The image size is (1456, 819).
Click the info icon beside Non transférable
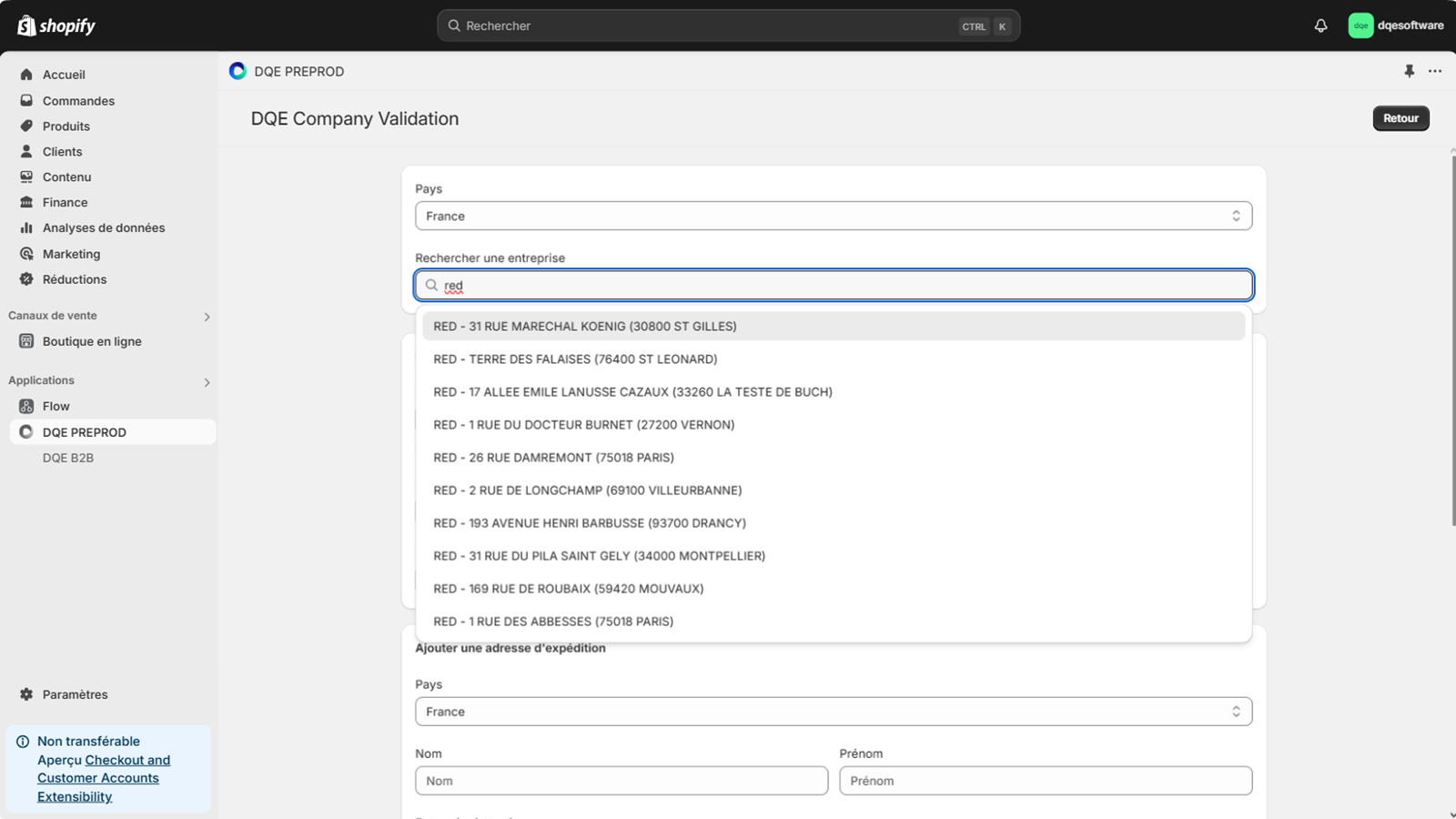(x=23, y=742)
